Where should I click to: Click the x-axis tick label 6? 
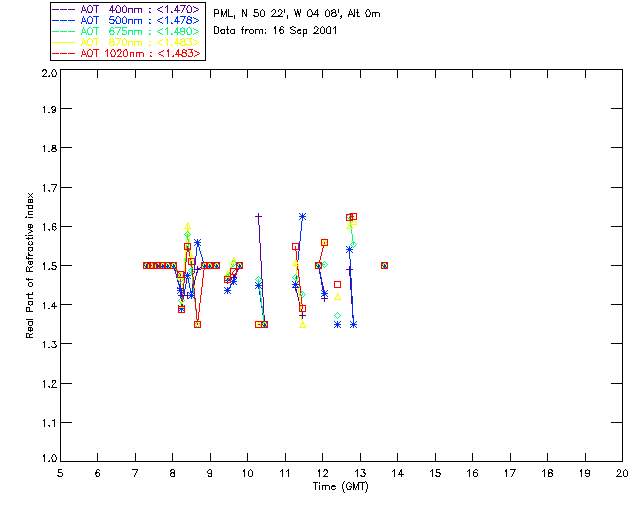coord(98,473)
